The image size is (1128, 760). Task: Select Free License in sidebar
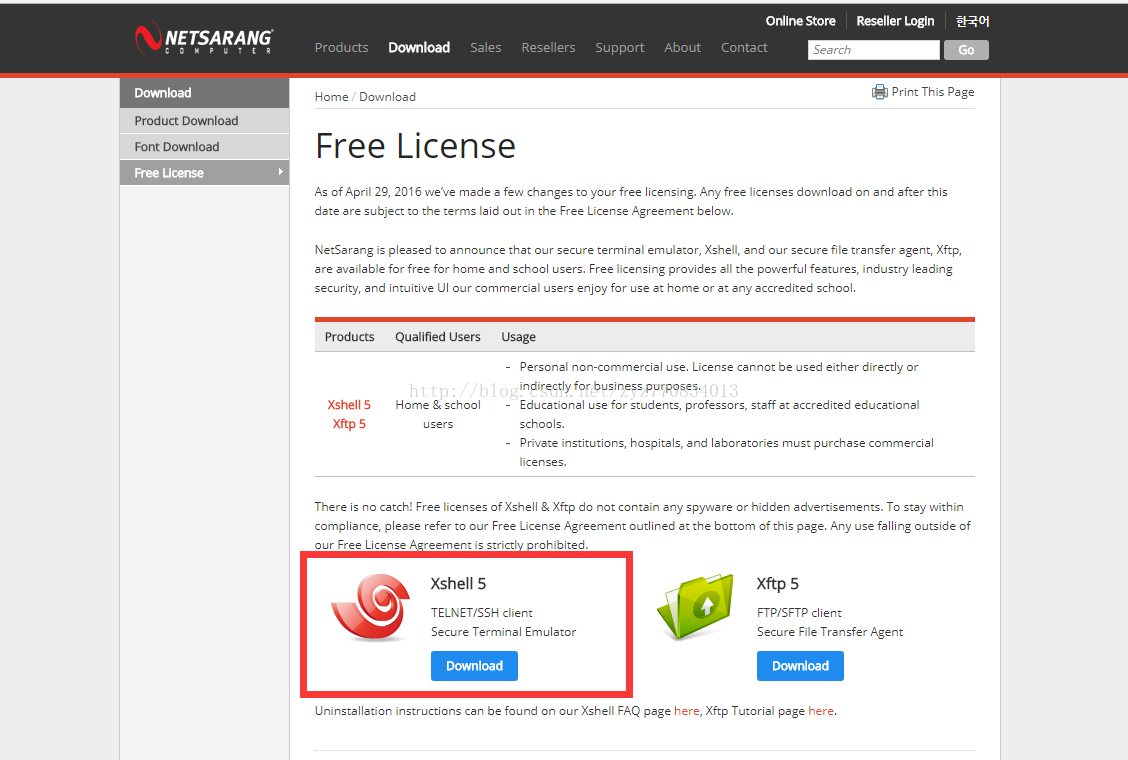tap(204, 173)
